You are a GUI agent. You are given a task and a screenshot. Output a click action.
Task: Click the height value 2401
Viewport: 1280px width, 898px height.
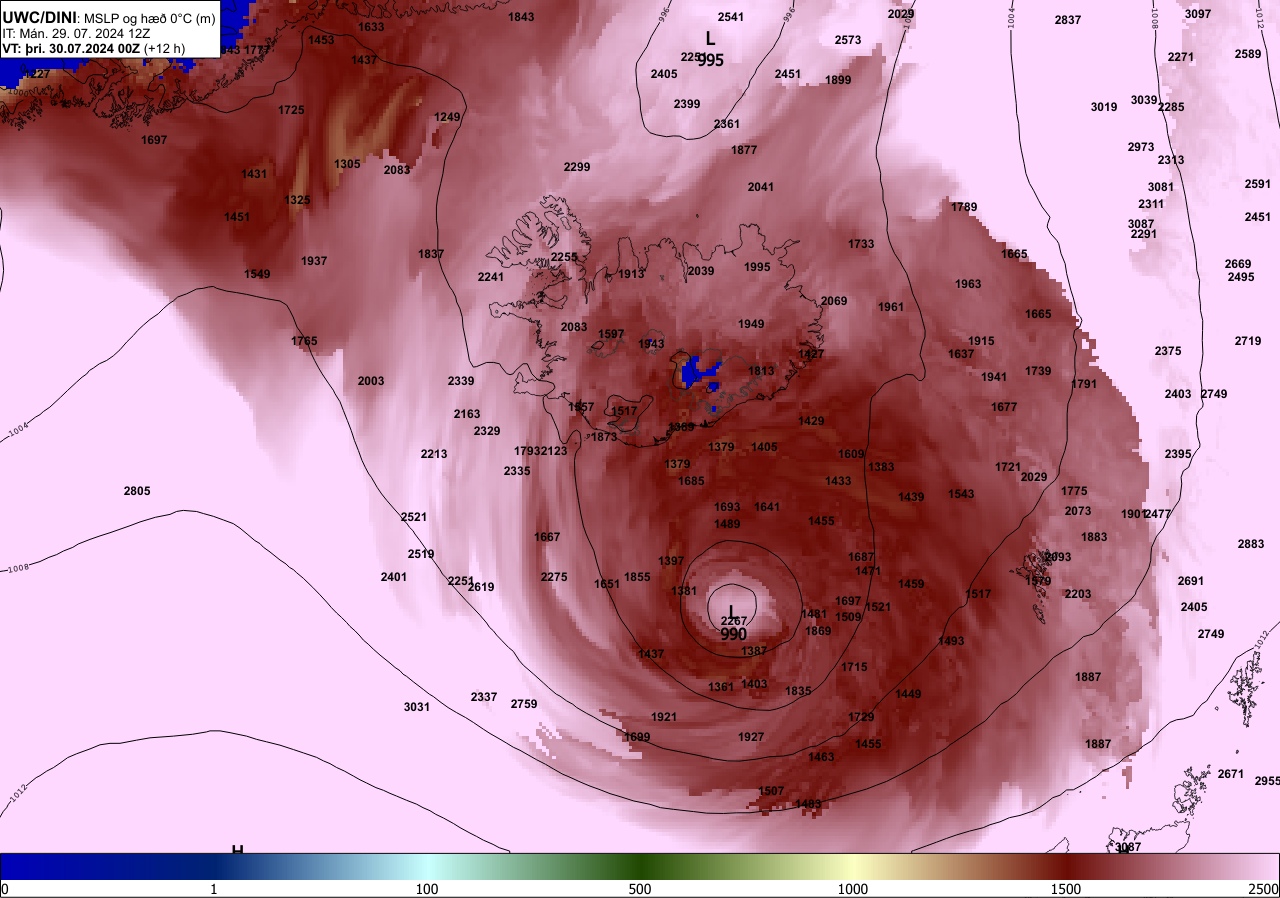394,577
